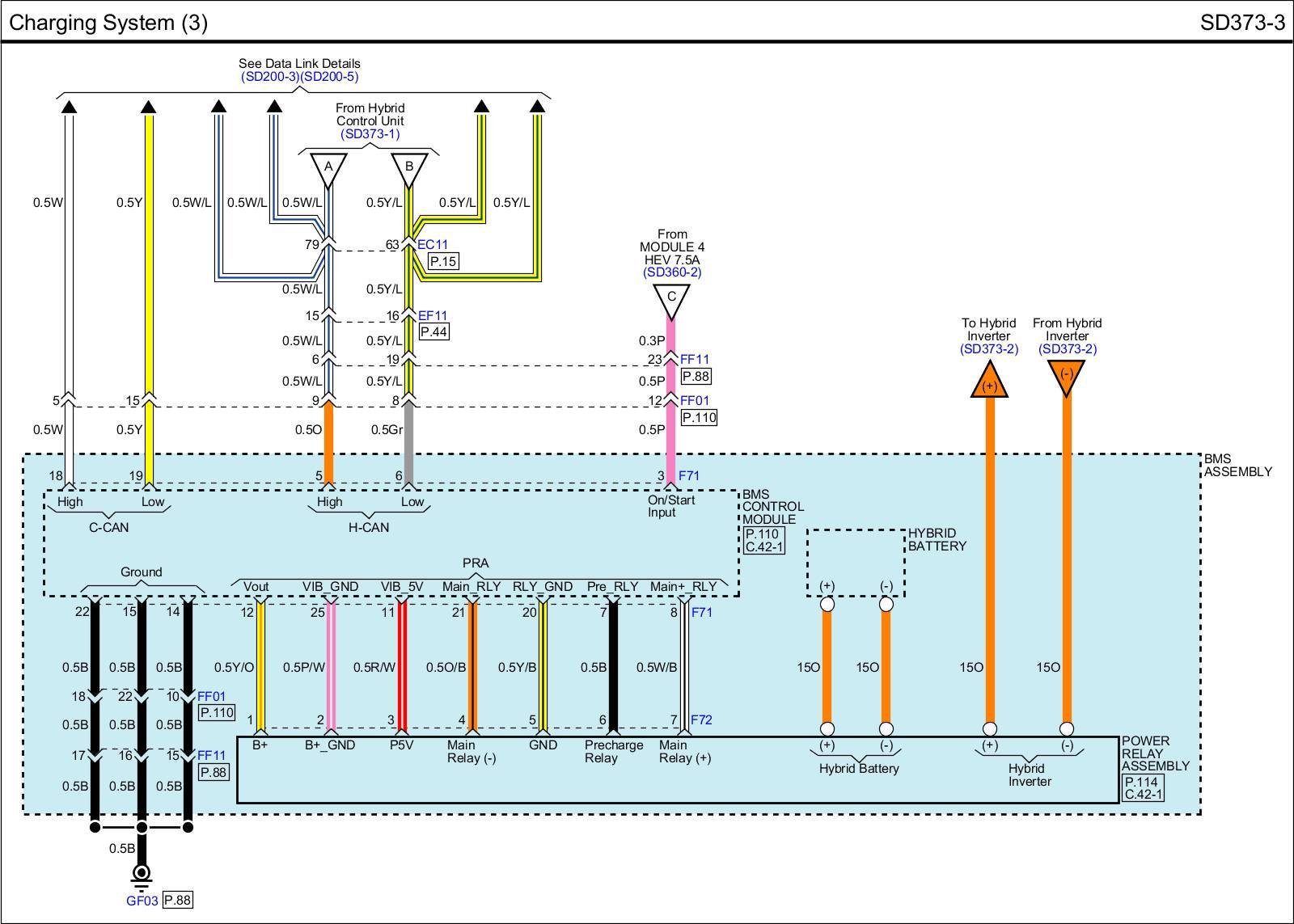Click the P.44 page reference box
This screenshot has height=924, width=1294.
pyautogui.click(x=433, y=332)
